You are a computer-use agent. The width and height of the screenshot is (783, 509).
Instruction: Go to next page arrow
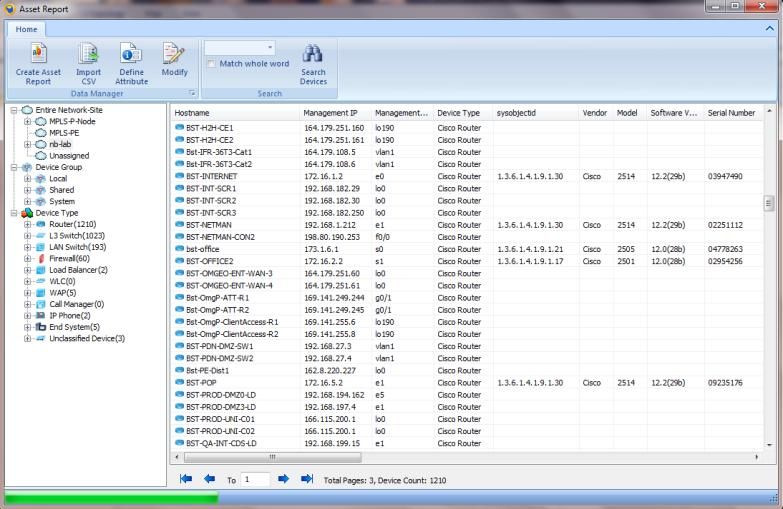[x=283, y=479]
